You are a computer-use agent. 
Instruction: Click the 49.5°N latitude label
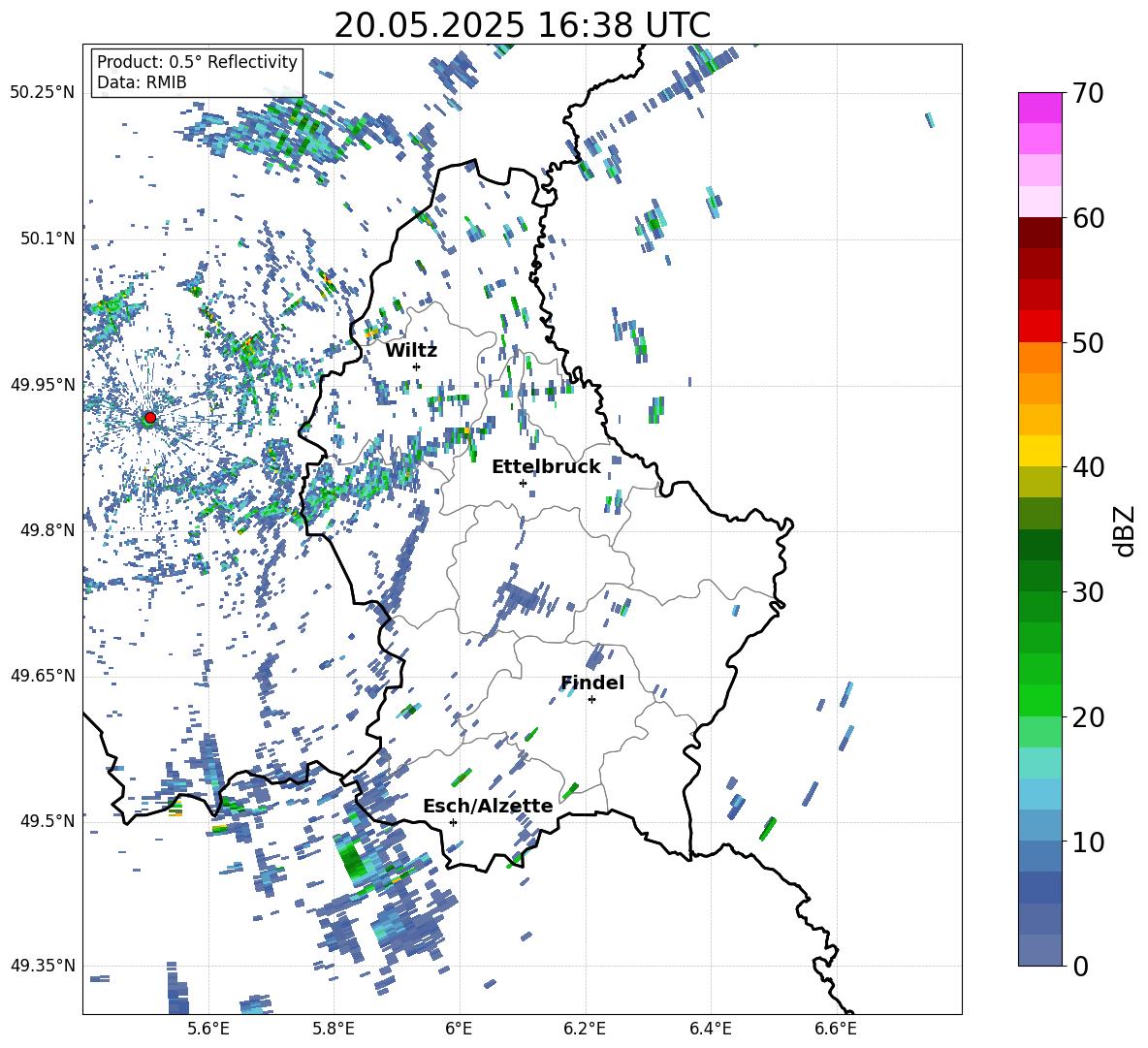pyautogui.click(x=48, y=821)
